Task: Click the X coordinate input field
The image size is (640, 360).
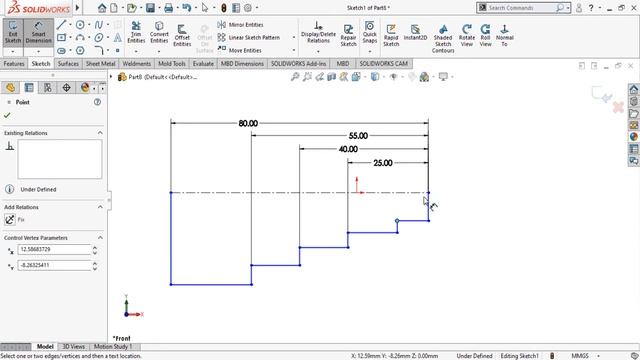Action: pyautogui.click(x=54, y=249)
